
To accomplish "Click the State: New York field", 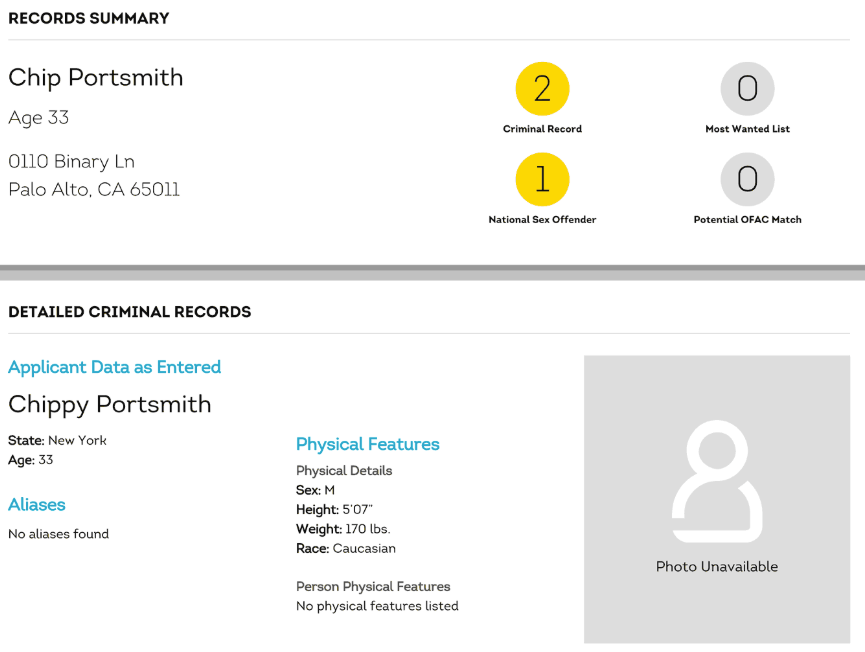I will coord(57,440).
